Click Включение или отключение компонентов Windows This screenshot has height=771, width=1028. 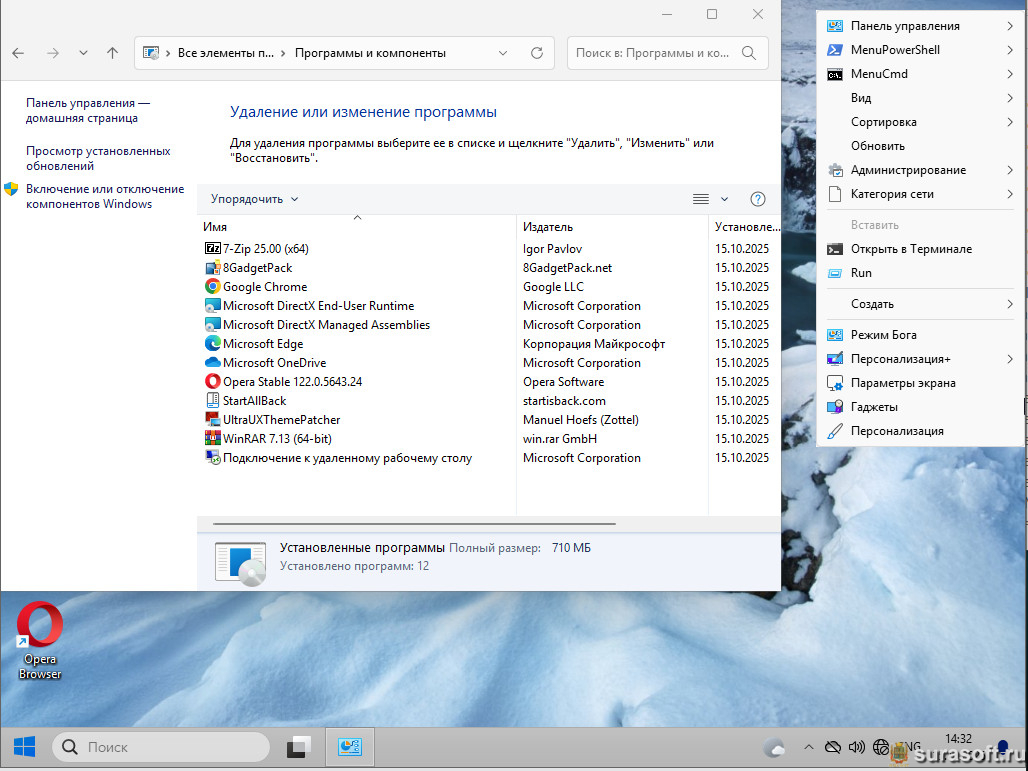pyautogui.click(x=104, y=196)
